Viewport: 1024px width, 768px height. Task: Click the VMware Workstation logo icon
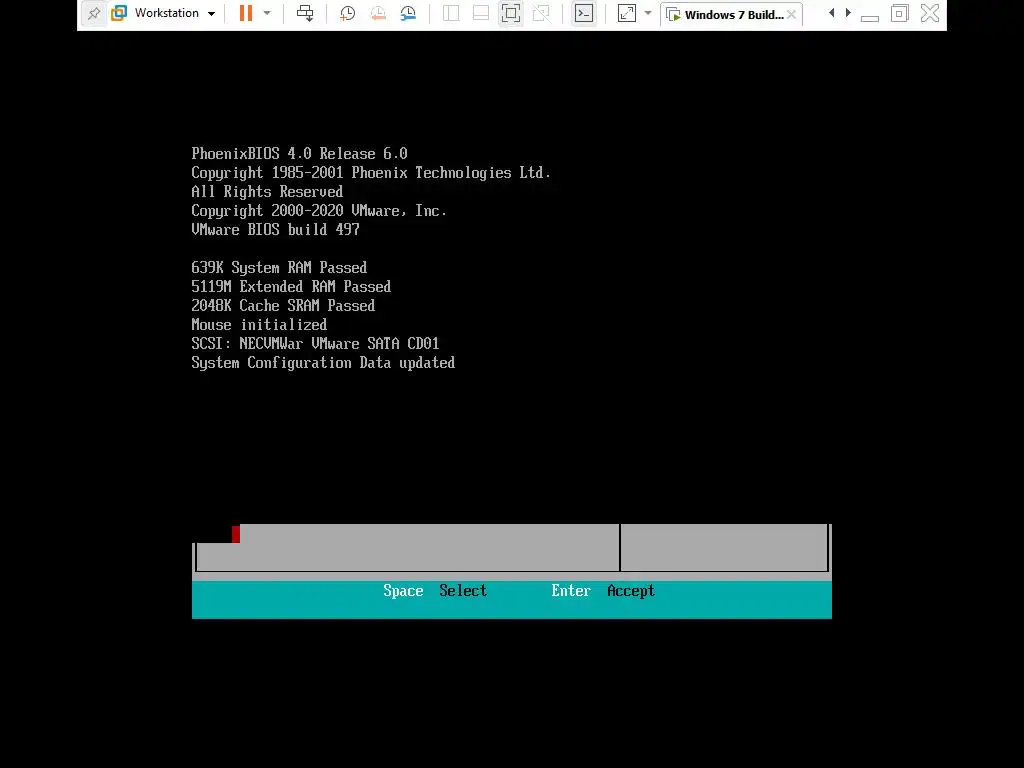(x=119, y=13)
